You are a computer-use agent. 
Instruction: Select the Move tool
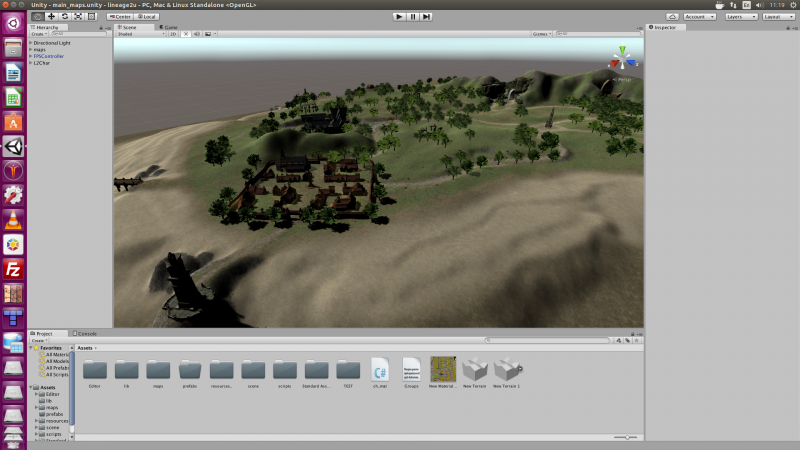click(51, 16)
